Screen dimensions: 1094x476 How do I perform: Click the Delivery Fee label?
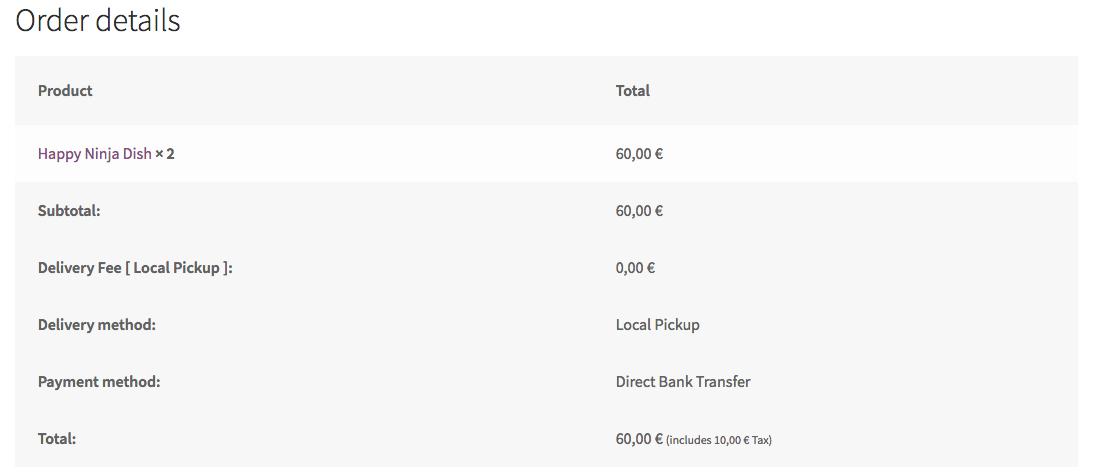[134, 268]
